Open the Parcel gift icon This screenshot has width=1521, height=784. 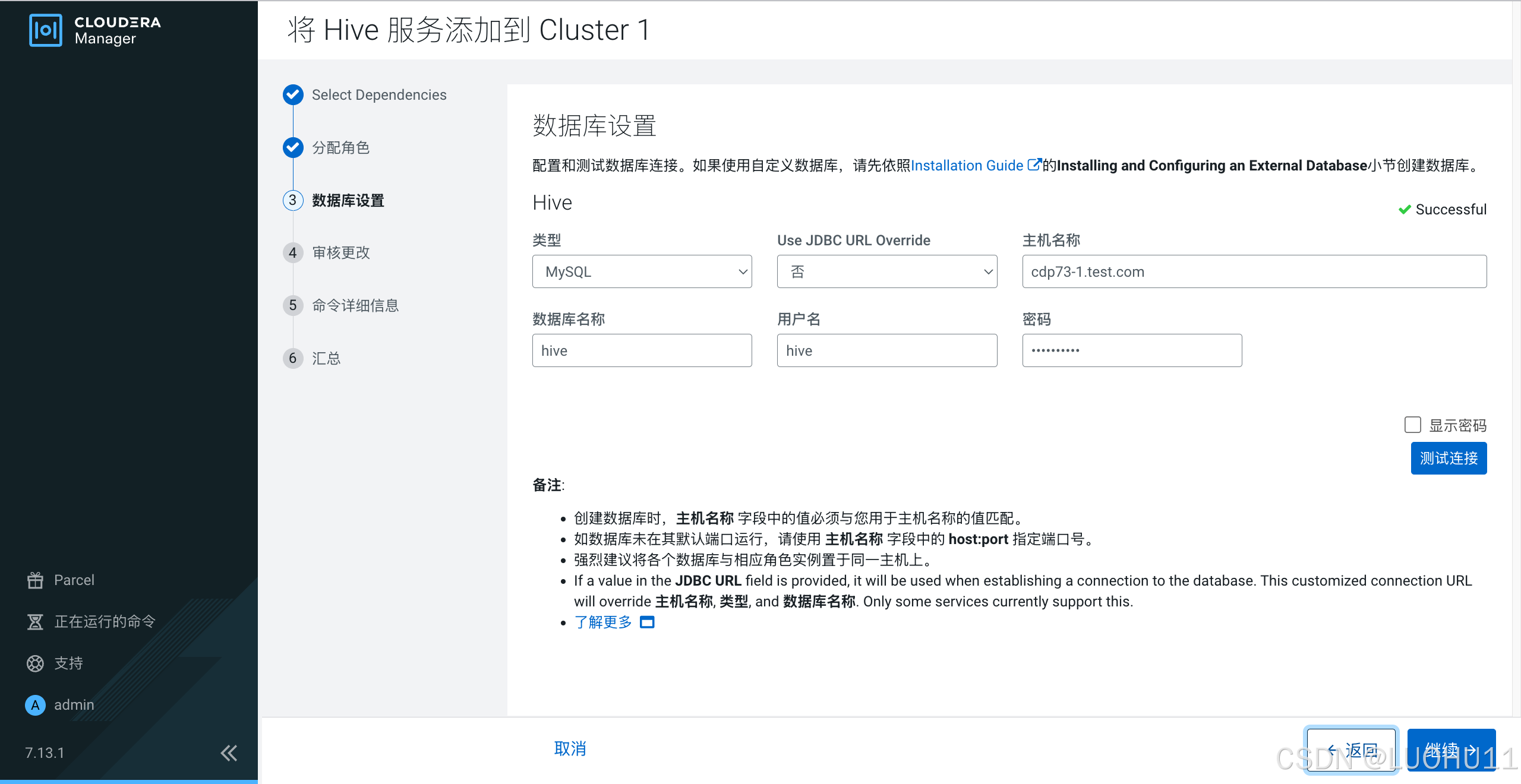(x=35, y=580)
